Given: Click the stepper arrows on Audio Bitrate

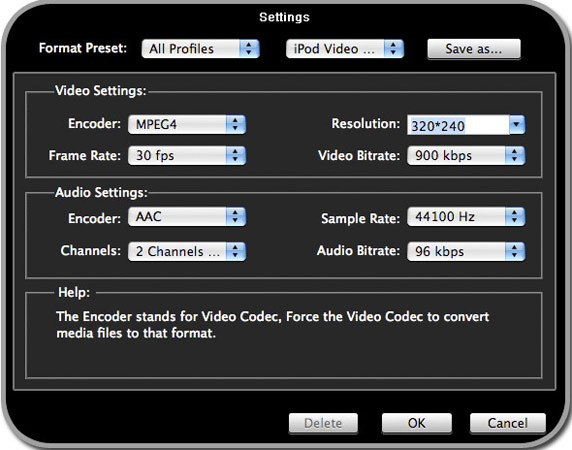Looking at the screenshot, I should click(515, 251).
